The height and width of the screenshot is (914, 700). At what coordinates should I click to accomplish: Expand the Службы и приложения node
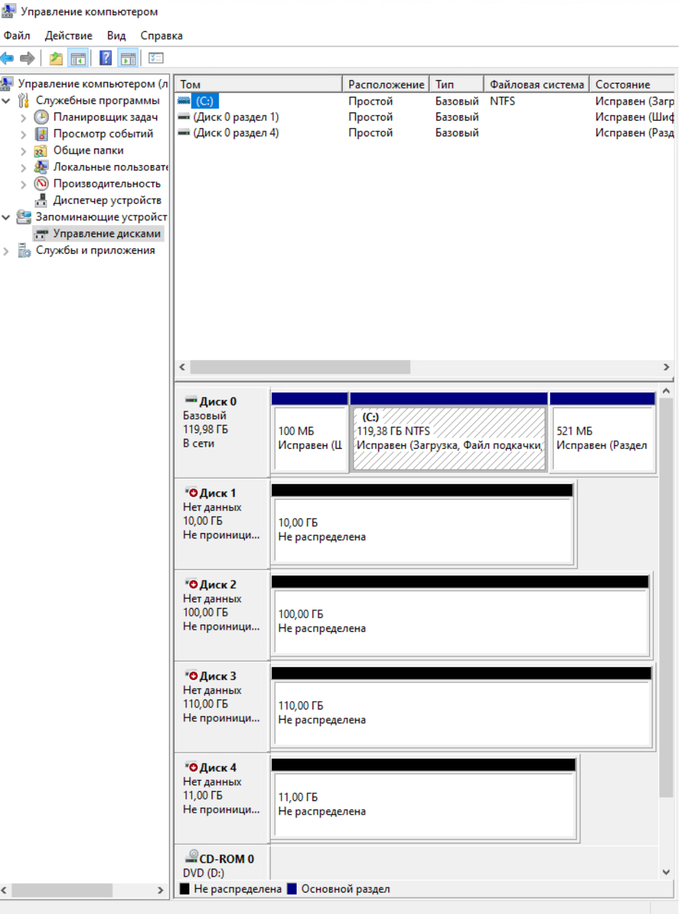[8, 251]
